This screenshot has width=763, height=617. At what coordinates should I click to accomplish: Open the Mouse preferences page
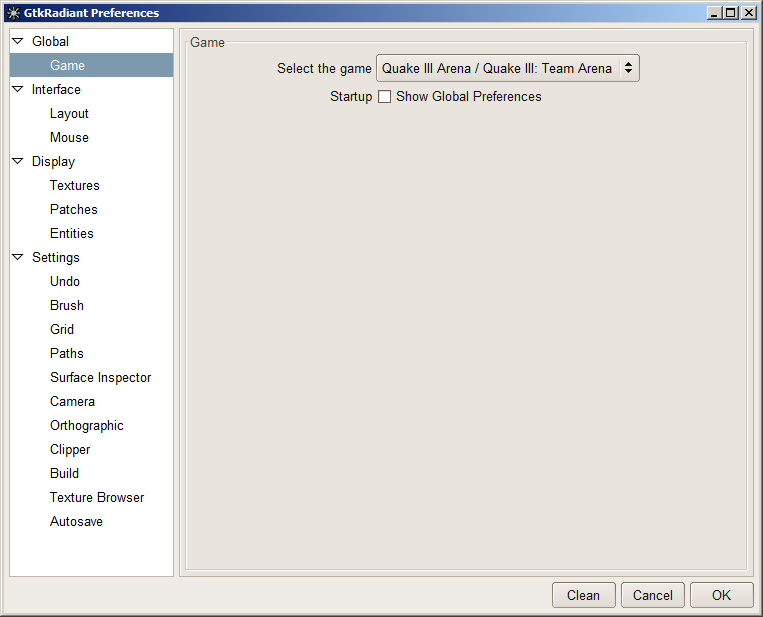point(69,137)
